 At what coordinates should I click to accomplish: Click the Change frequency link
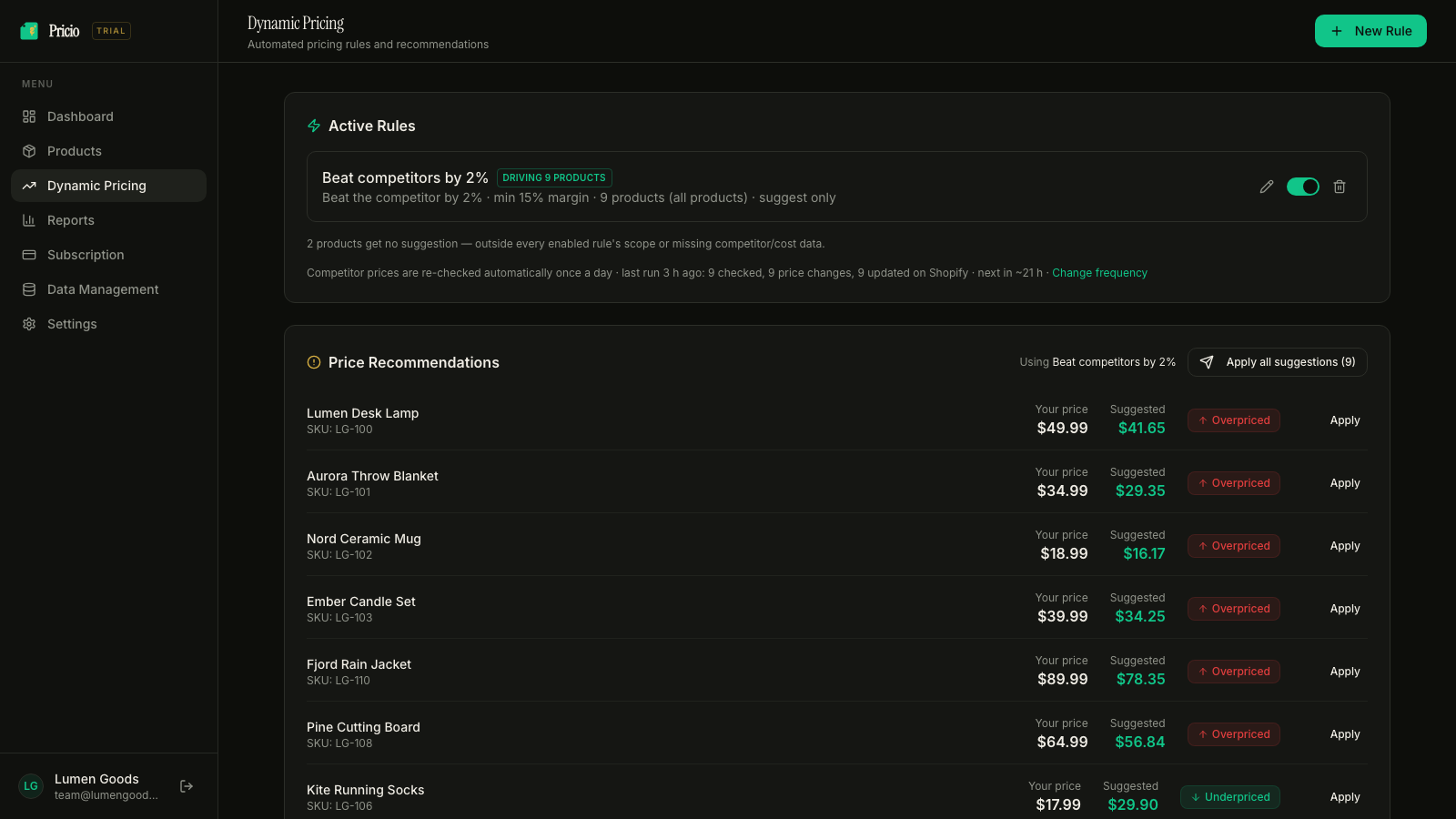pyautogui.click(x=1099, y=273)
